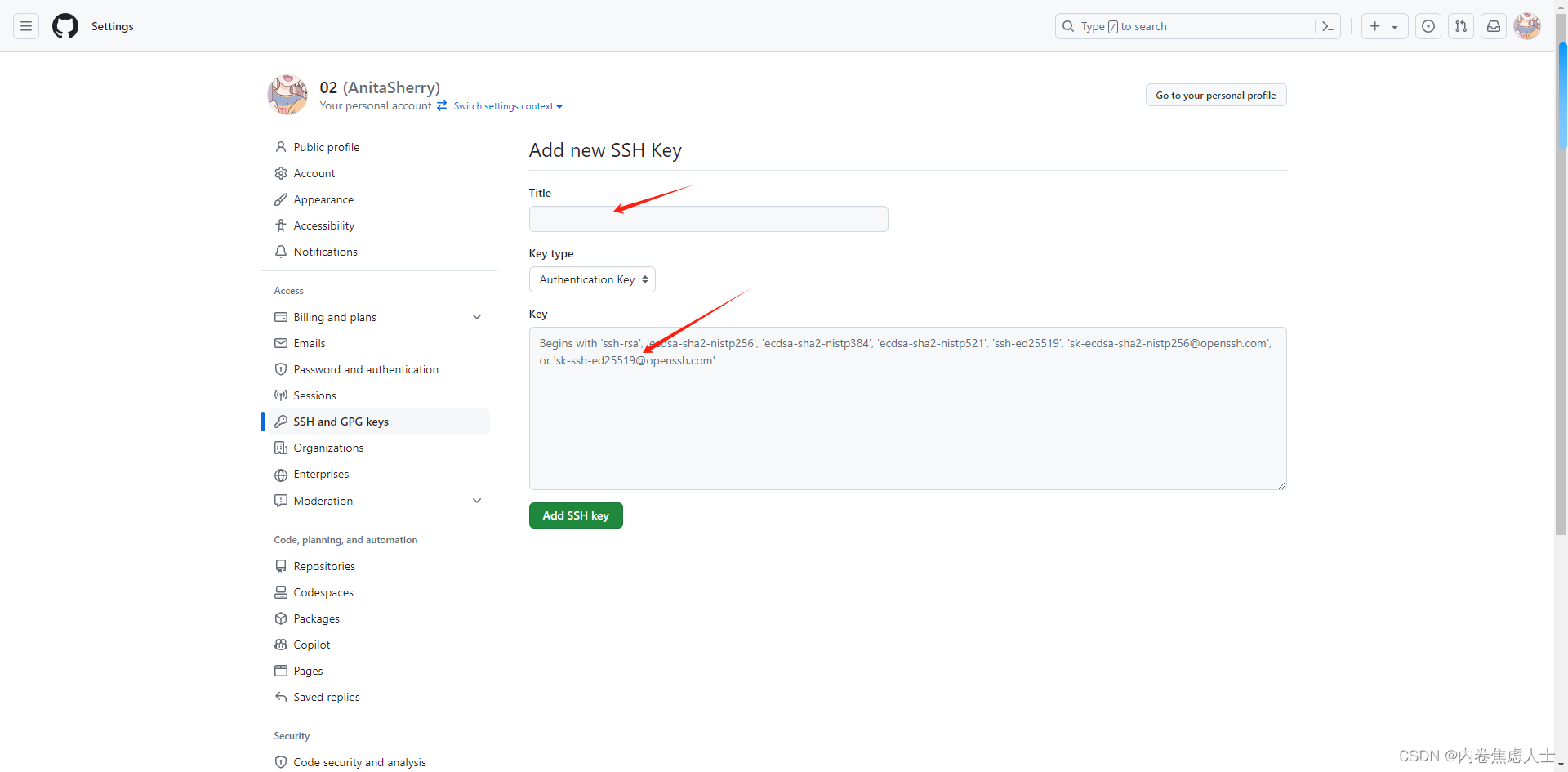Click the Settings header title
1568x772 pixels.
click(x=113, y=26)
